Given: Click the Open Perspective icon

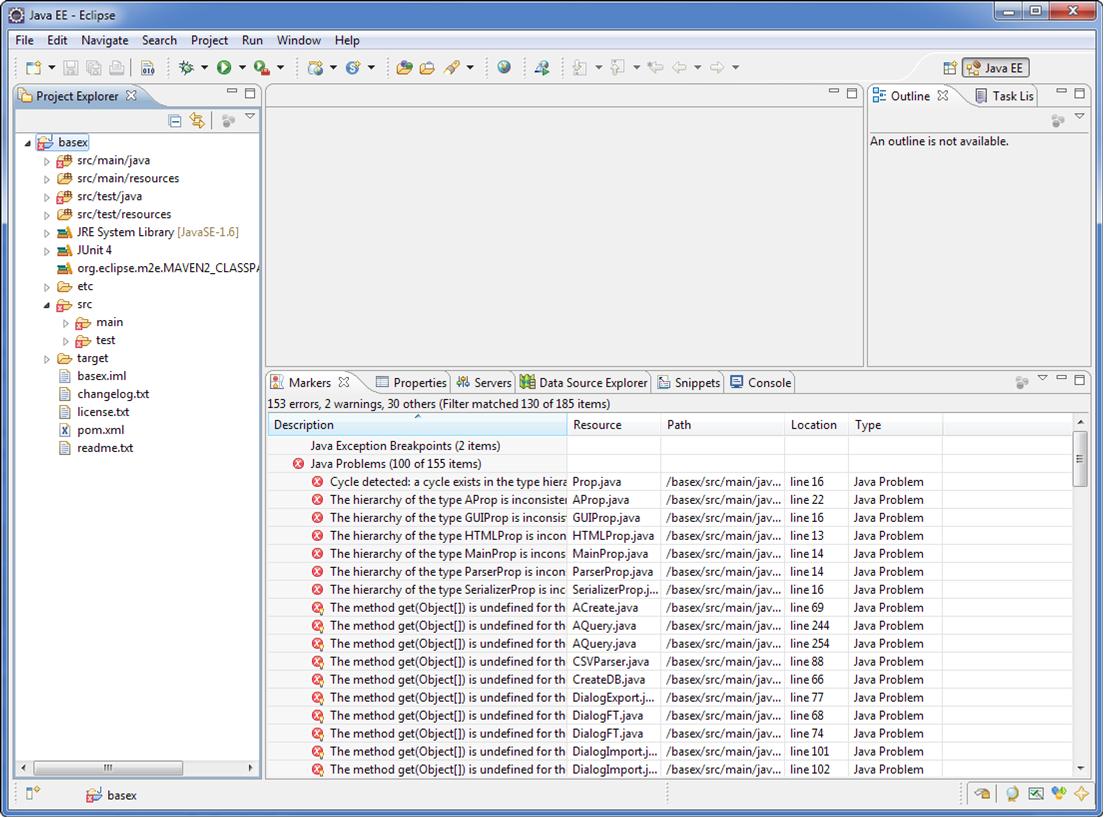Looking at the screenshot, I should pos(950,68).
